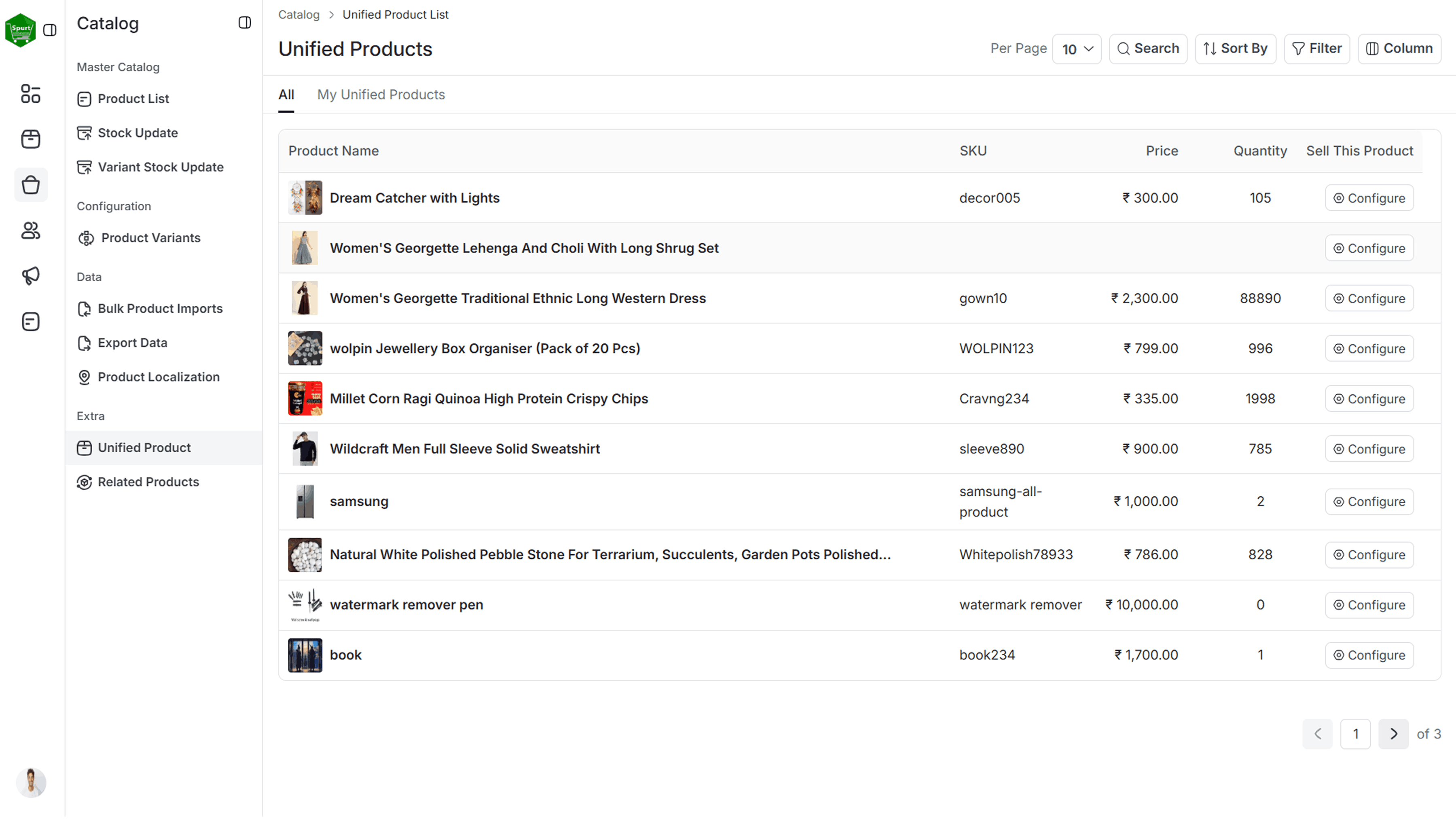Configure Women'S Georgette Lehenga And Choli set

1369,248
